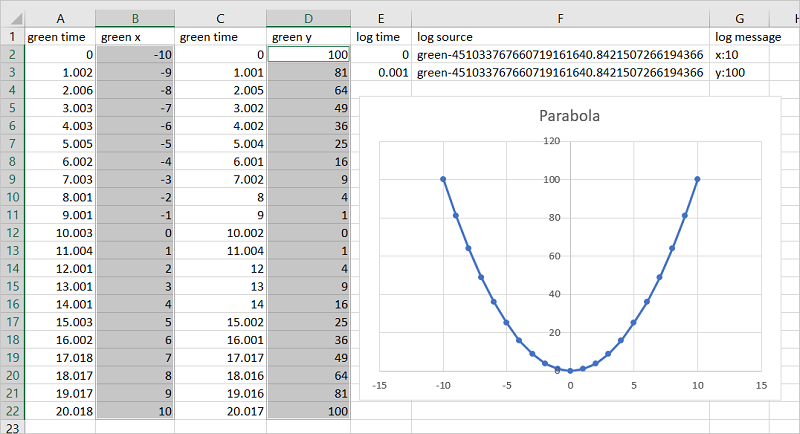
Task: Click the "green x" header cell
Action: tap(138, 37)
